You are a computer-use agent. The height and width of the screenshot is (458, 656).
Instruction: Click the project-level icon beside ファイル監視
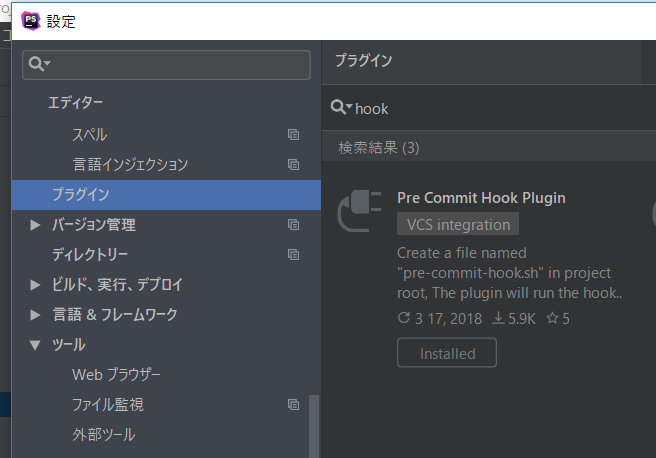293,405
